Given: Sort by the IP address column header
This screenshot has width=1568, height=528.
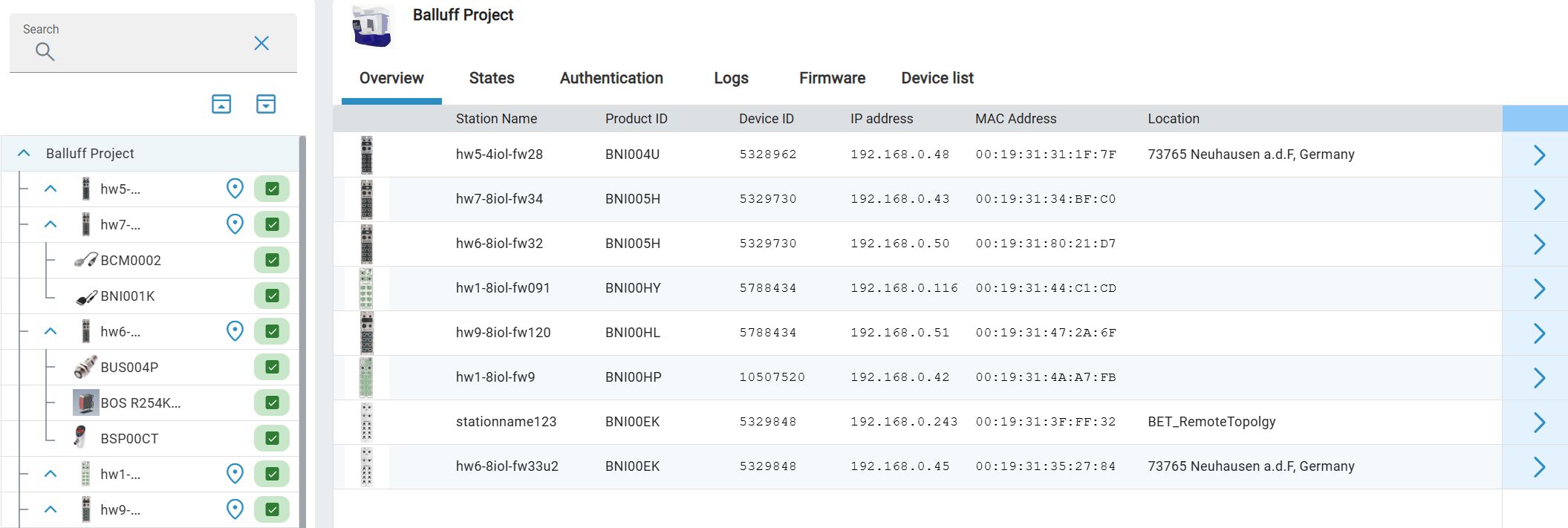Looking at the screenshot, I should click(x=882, y=119).
